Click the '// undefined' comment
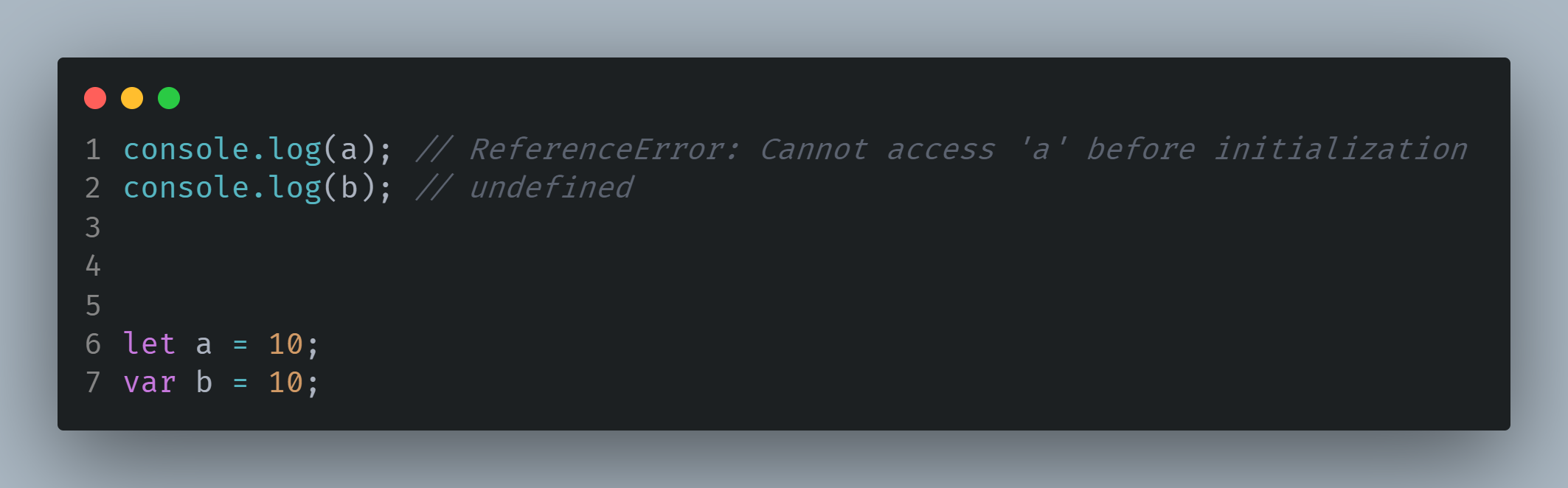The height and width of the screenshot is (488, 1568). pos(524,188)
